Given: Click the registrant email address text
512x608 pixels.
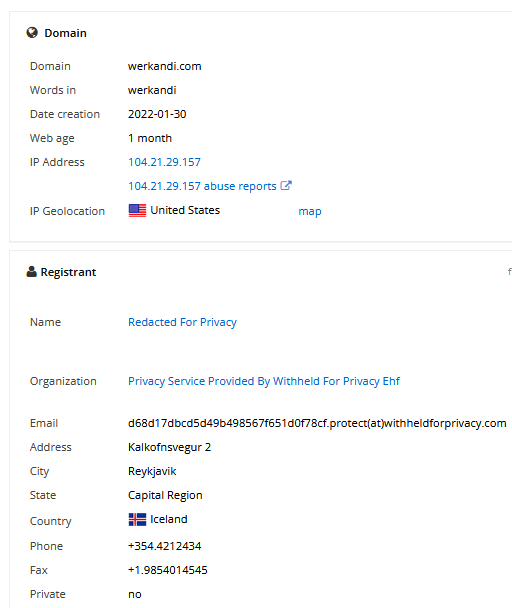Looking at the screenshot, I should 317,423.
